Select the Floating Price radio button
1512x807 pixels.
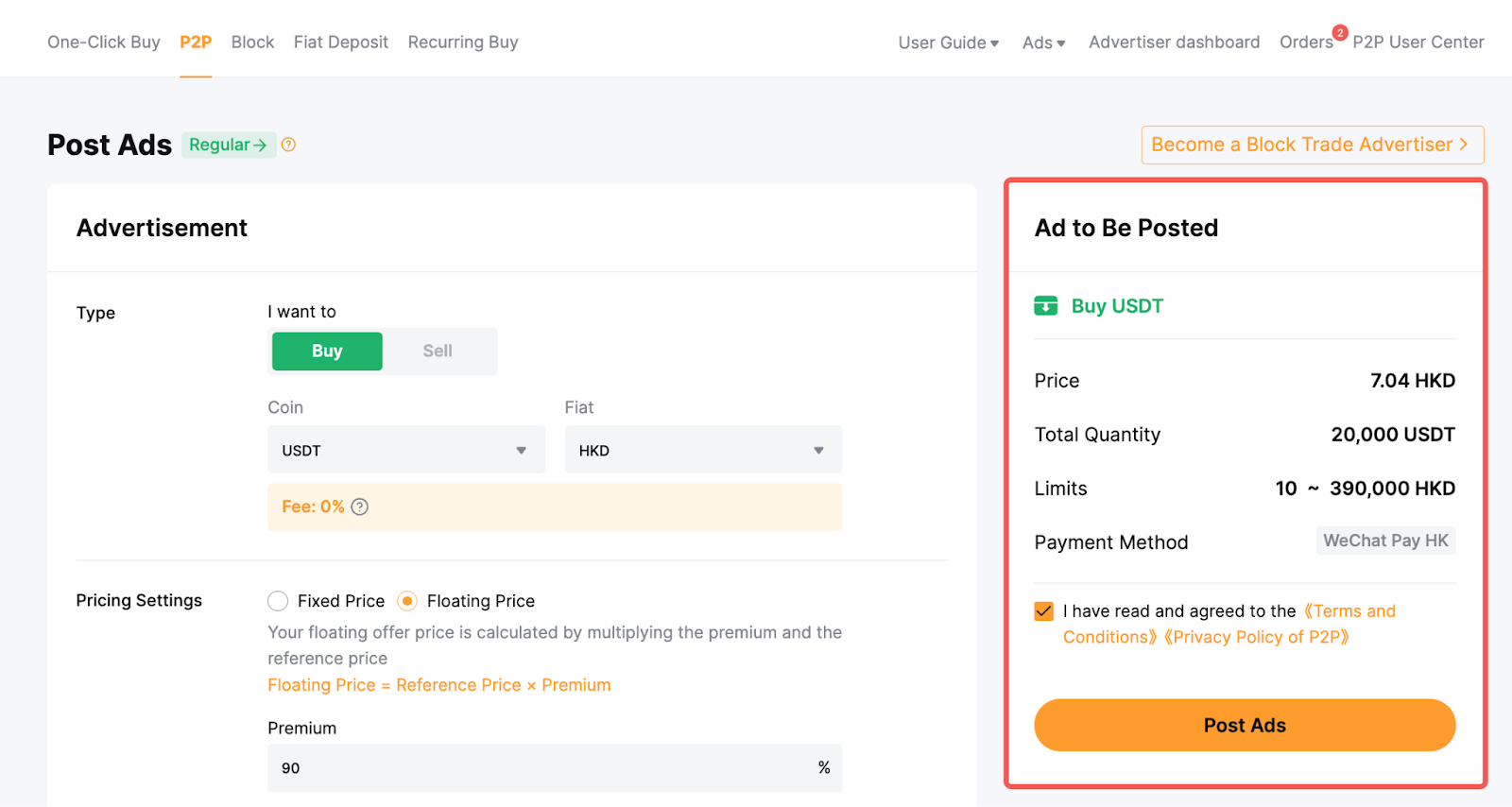pyautogui.click(x=407, y=601)
